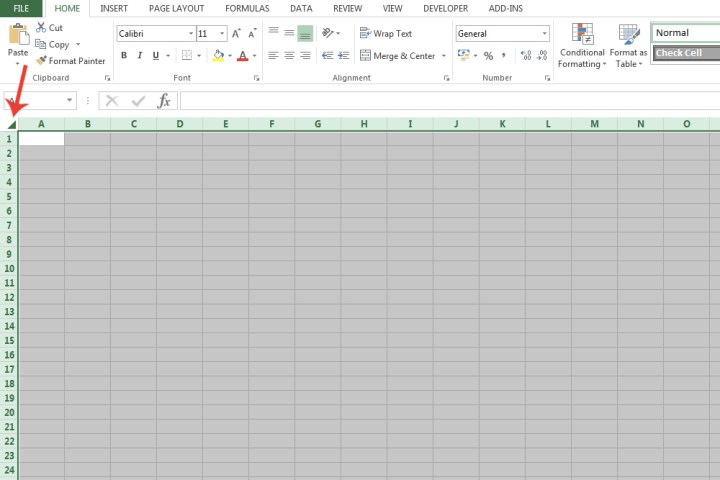Click the Merge & Center button
The height and width of the screenshot is (480, 720).
(x=398, y=56)
